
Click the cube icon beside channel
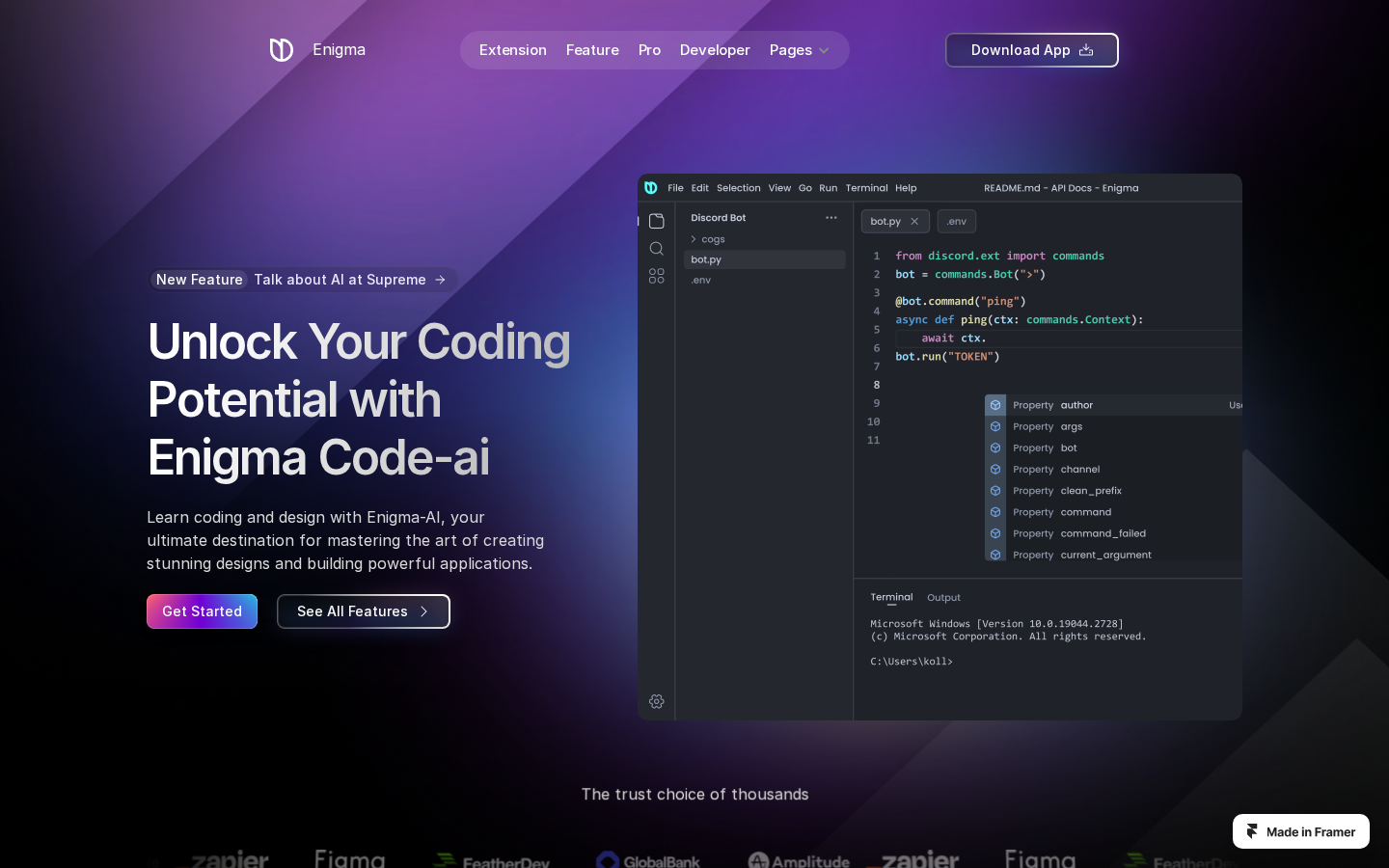tap(995, 470)
